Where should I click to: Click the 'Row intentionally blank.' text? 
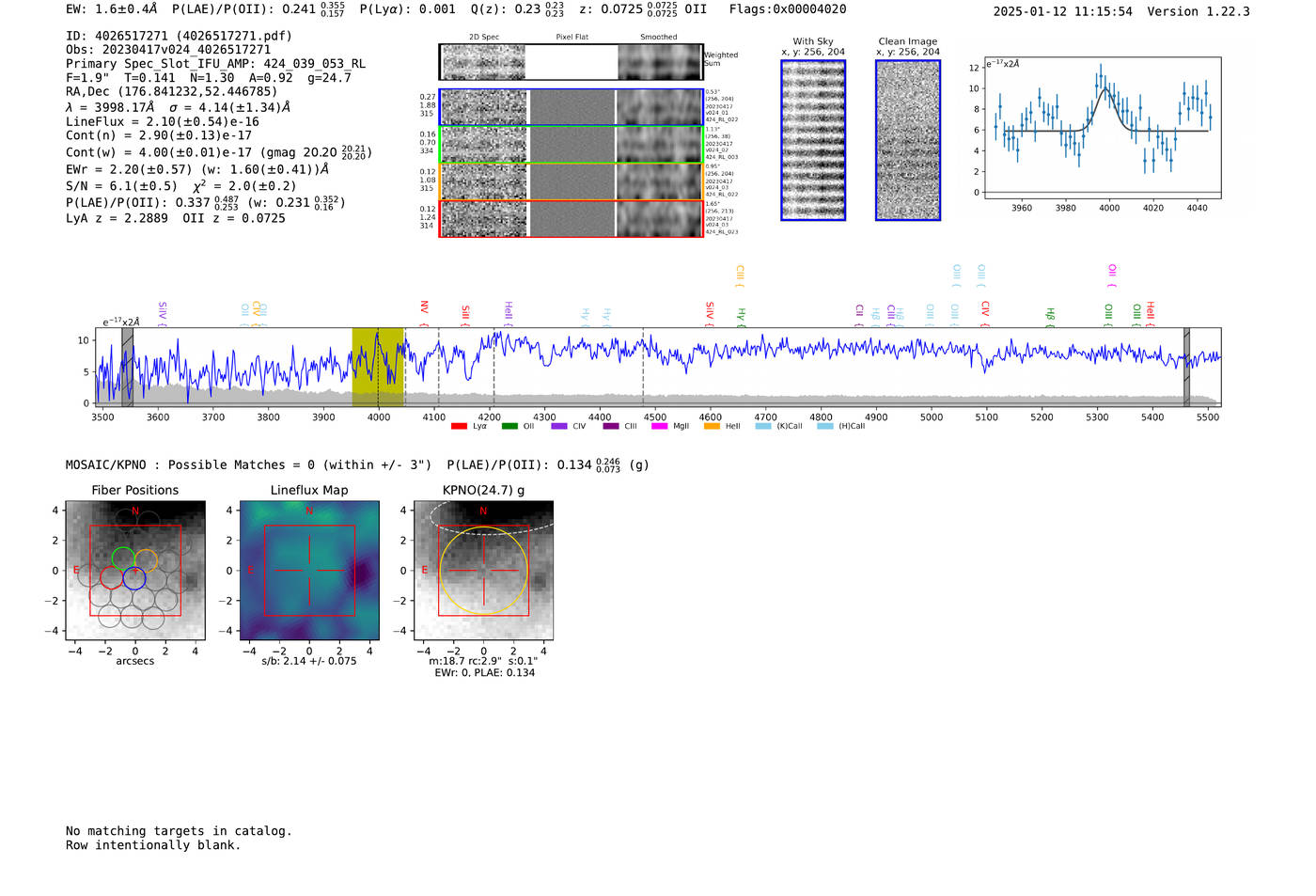click(153, 845)
